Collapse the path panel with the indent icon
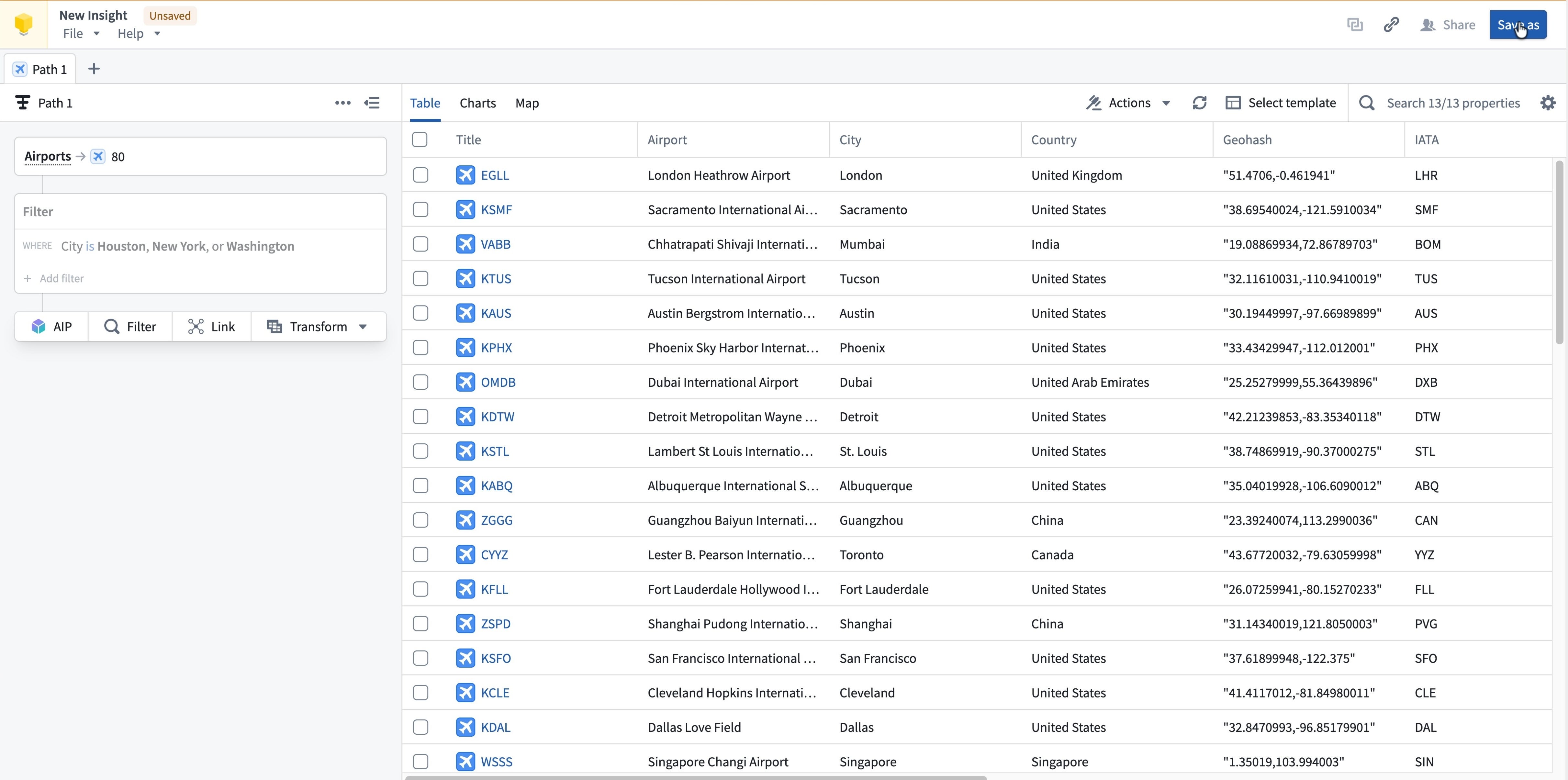Image resolution: width=1568 pixels, height=780 pixels. [x=372, y=103]
